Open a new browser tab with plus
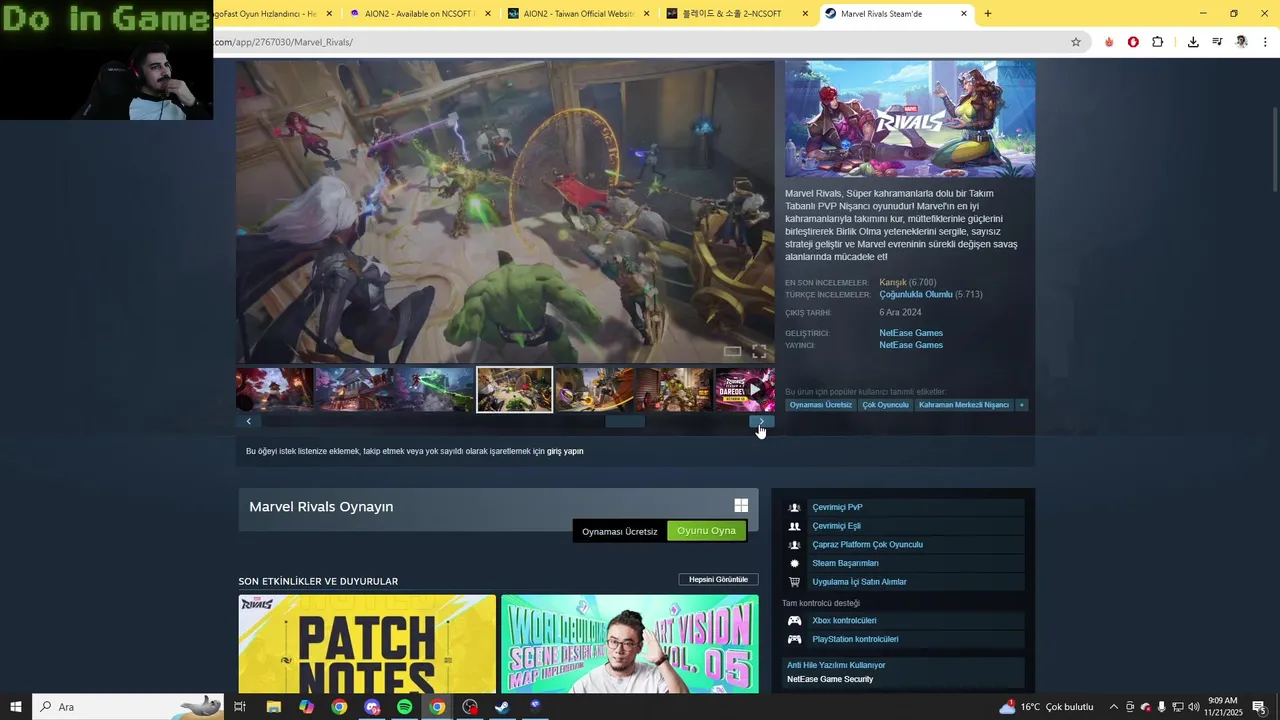Viewport: 1280px width, 720px height. (988, 14)
